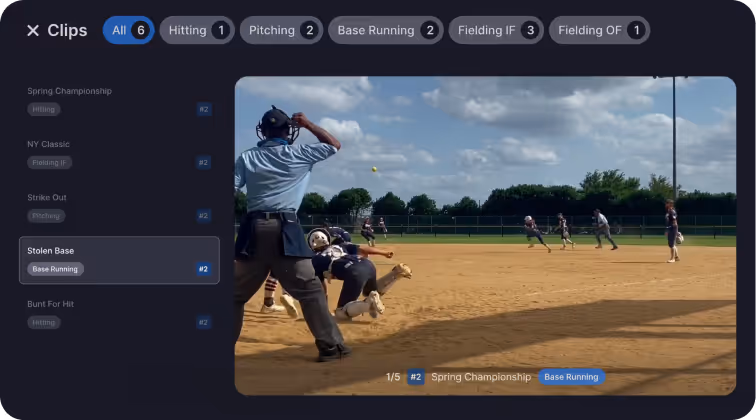The image size is (756, 420).
Task: Filter clips by Hitting
Action: pyautogui.click(x=197, y=30)
